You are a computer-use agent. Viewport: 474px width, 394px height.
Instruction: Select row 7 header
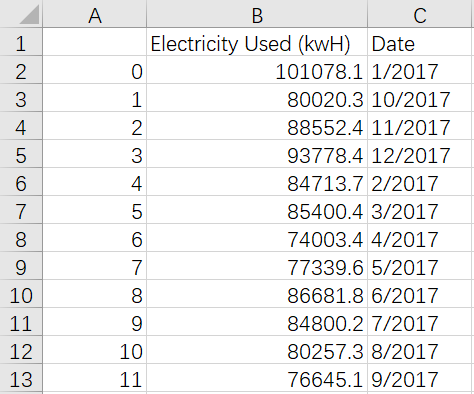(21, 210)
